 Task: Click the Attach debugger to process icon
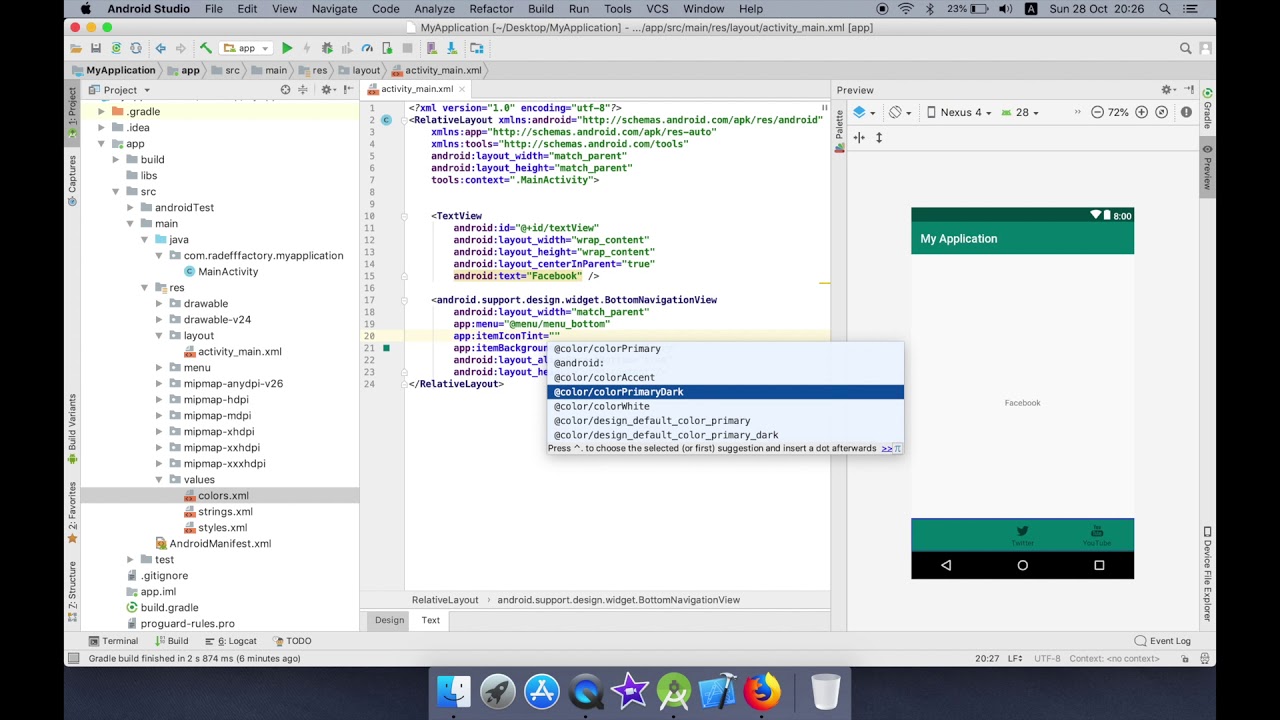[387, 48]
